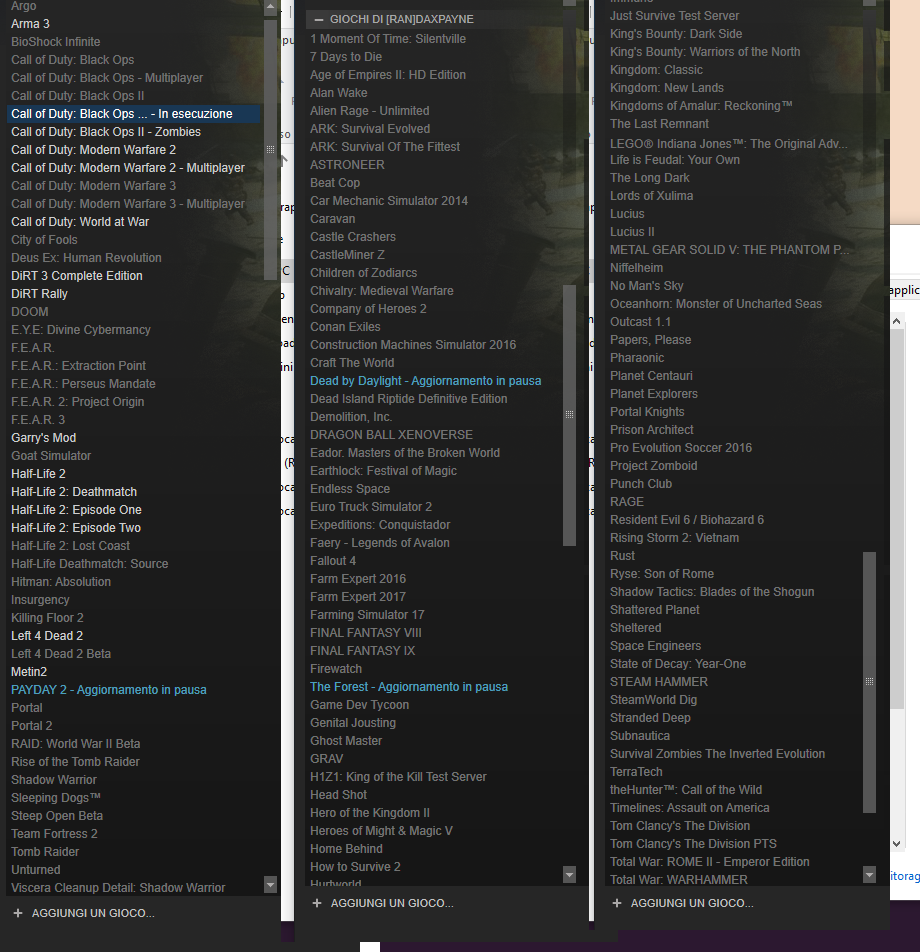Select Subnautica
920x952 pixels.
coord(639,736)
